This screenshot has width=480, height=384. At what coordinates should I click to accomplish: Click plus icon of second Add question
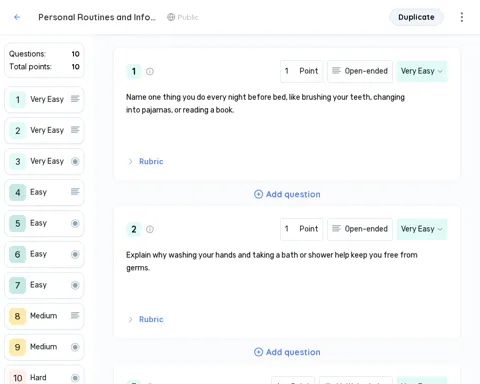258,352
